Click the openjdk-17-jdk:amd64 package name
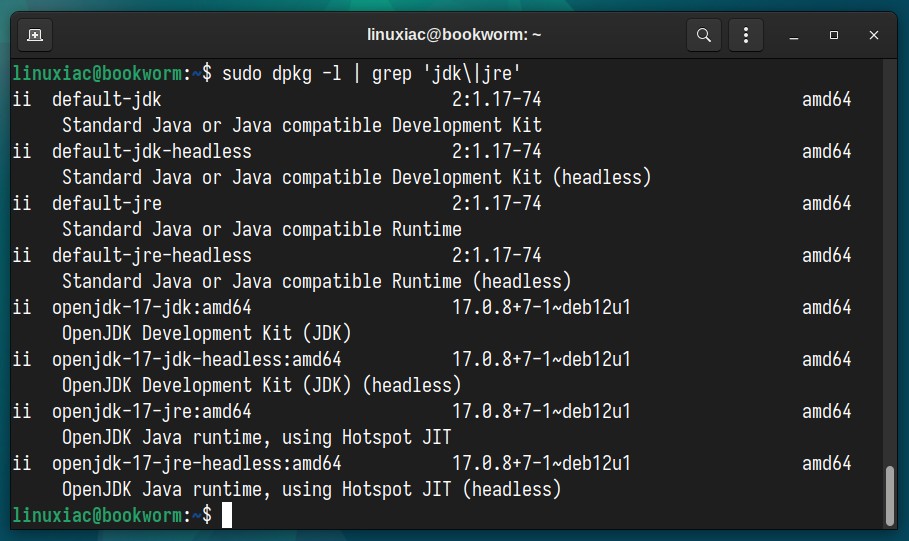Image resolution: width=909 pixels, height=541 pixels. pyautogui.click(x=152, y=307)
